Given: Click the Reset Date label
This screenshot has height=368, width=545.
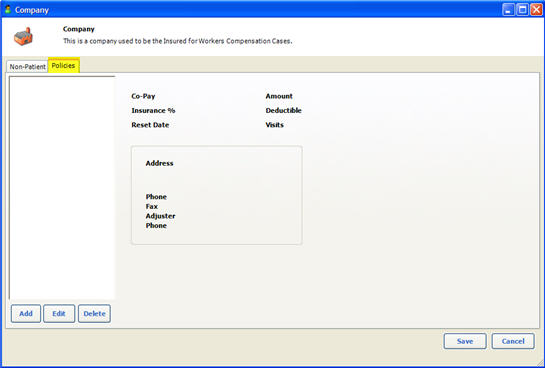Looking at the screenshot, I should pyautogui.click(x=150, y=125).
